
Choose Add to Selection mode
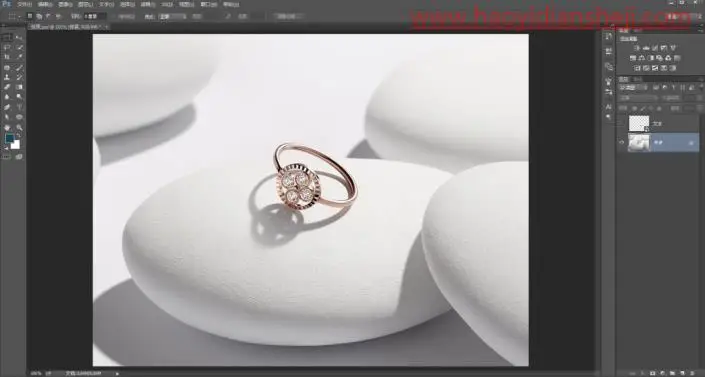tap(39, 16)
